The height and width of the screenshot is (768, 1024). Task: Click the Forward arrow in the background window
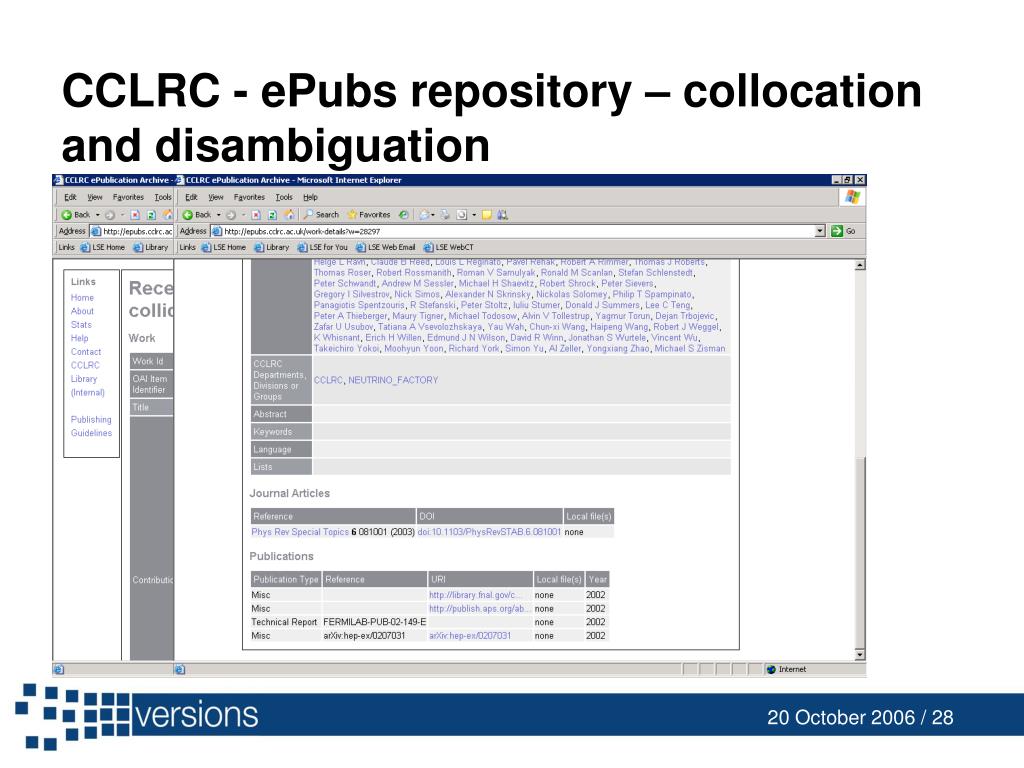[110, 215]
